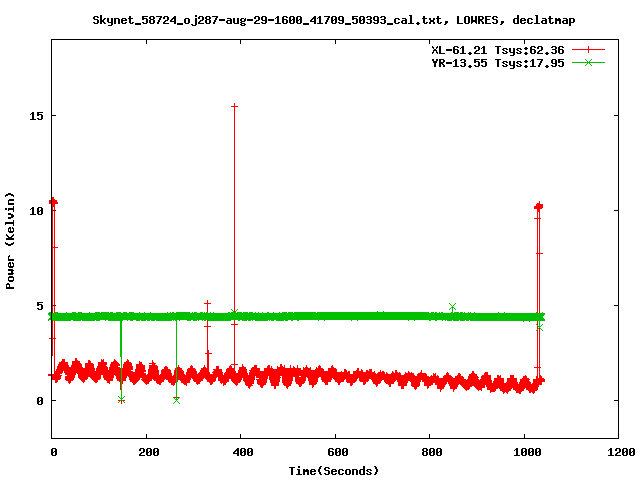Image resolution: width=640 pixels, height=480 pixels.
Task: Click the green x marker at zero near 260 seconds
Action: coord(176,400)
